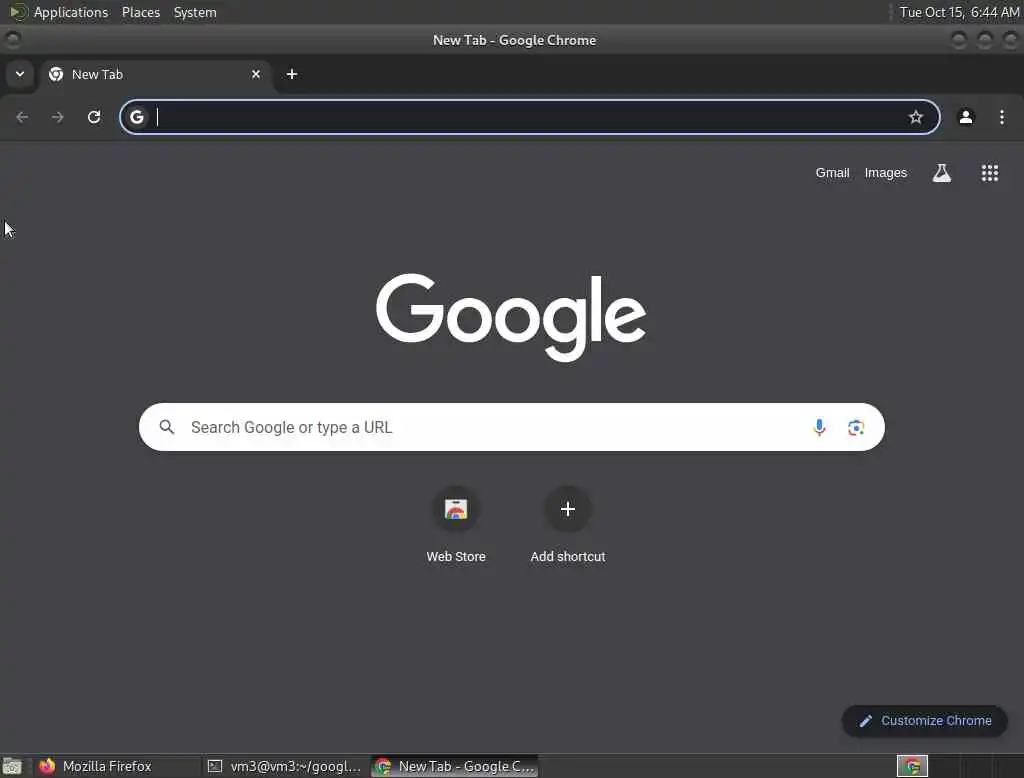Click the Add shortcut plus button
Viewport: 1024px width, 778px height.
pyautogui.click(x=568, y=509)
